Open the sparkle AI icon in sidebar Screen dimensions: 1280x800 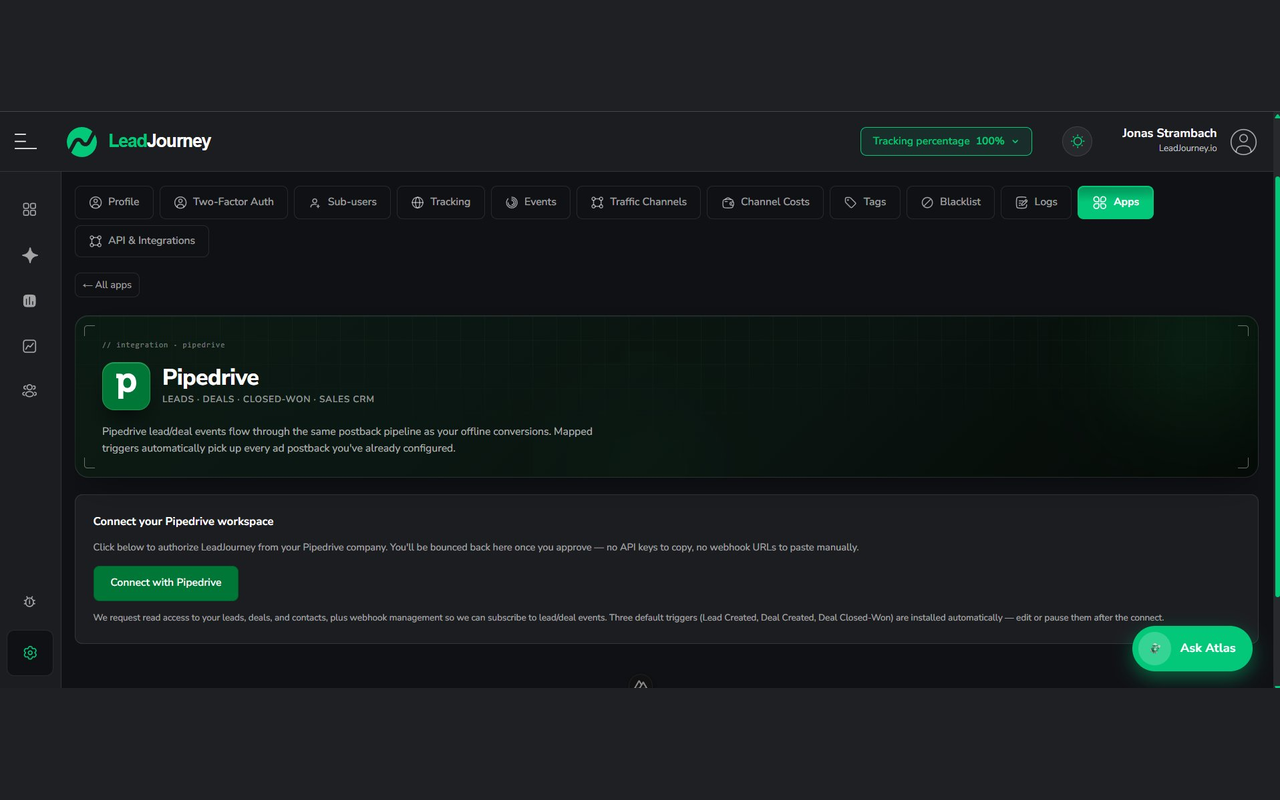coord(30,255)
